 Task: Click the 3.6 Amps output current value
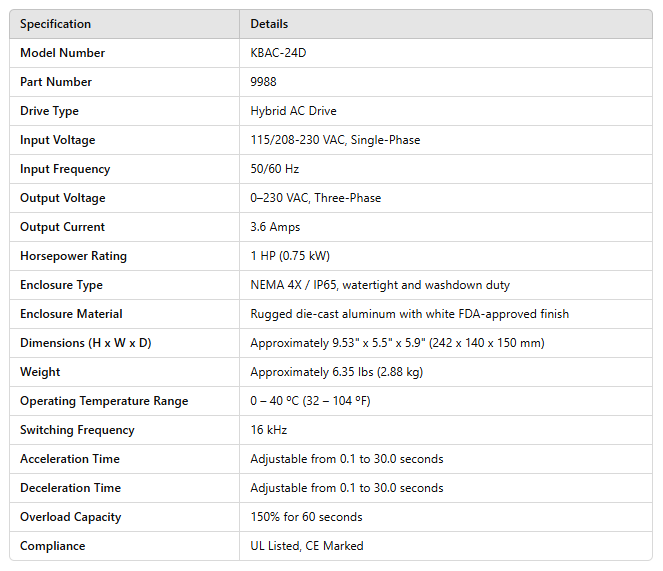click(x=275, y=227)
